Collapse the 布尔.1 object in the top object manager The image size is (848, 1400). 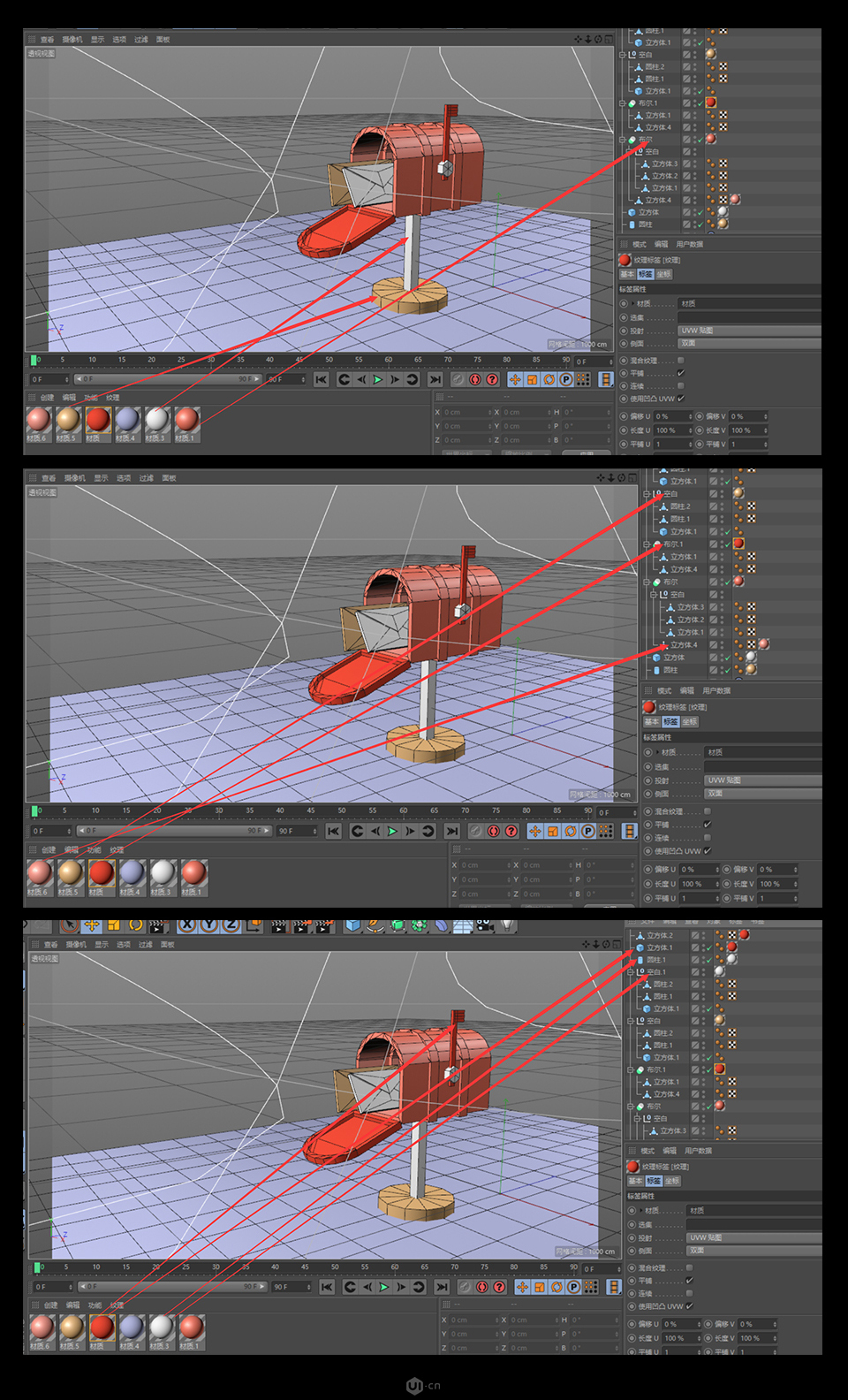tap(623, 103)
